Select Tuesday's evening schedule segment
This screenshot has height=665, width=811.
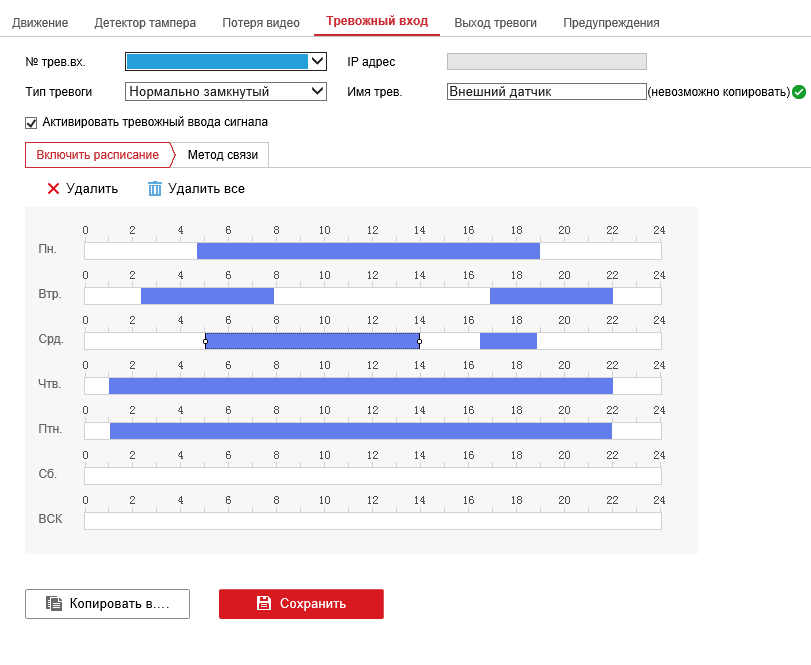(x=551, y=296)
